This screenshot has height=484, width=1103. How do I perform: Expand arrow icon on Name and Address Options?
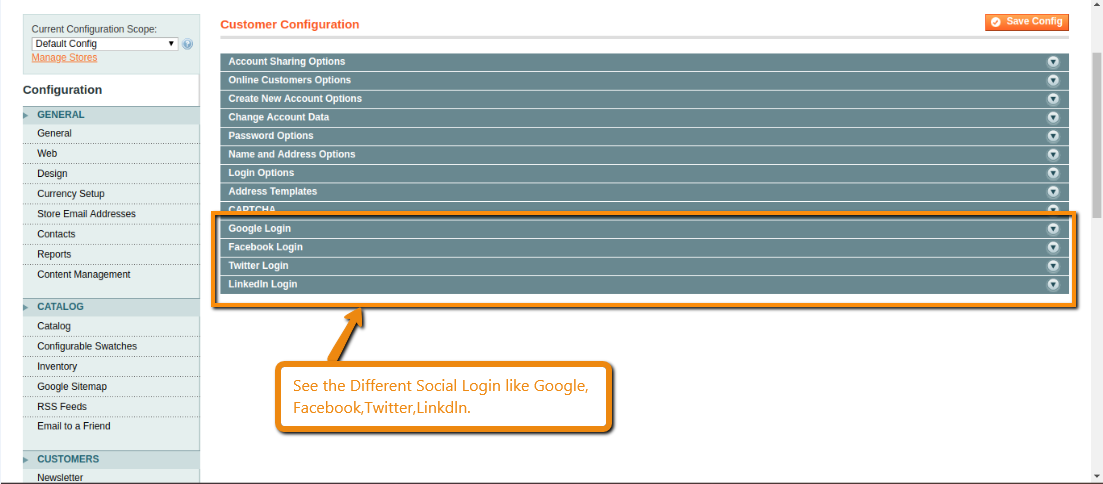point(1053,155)
